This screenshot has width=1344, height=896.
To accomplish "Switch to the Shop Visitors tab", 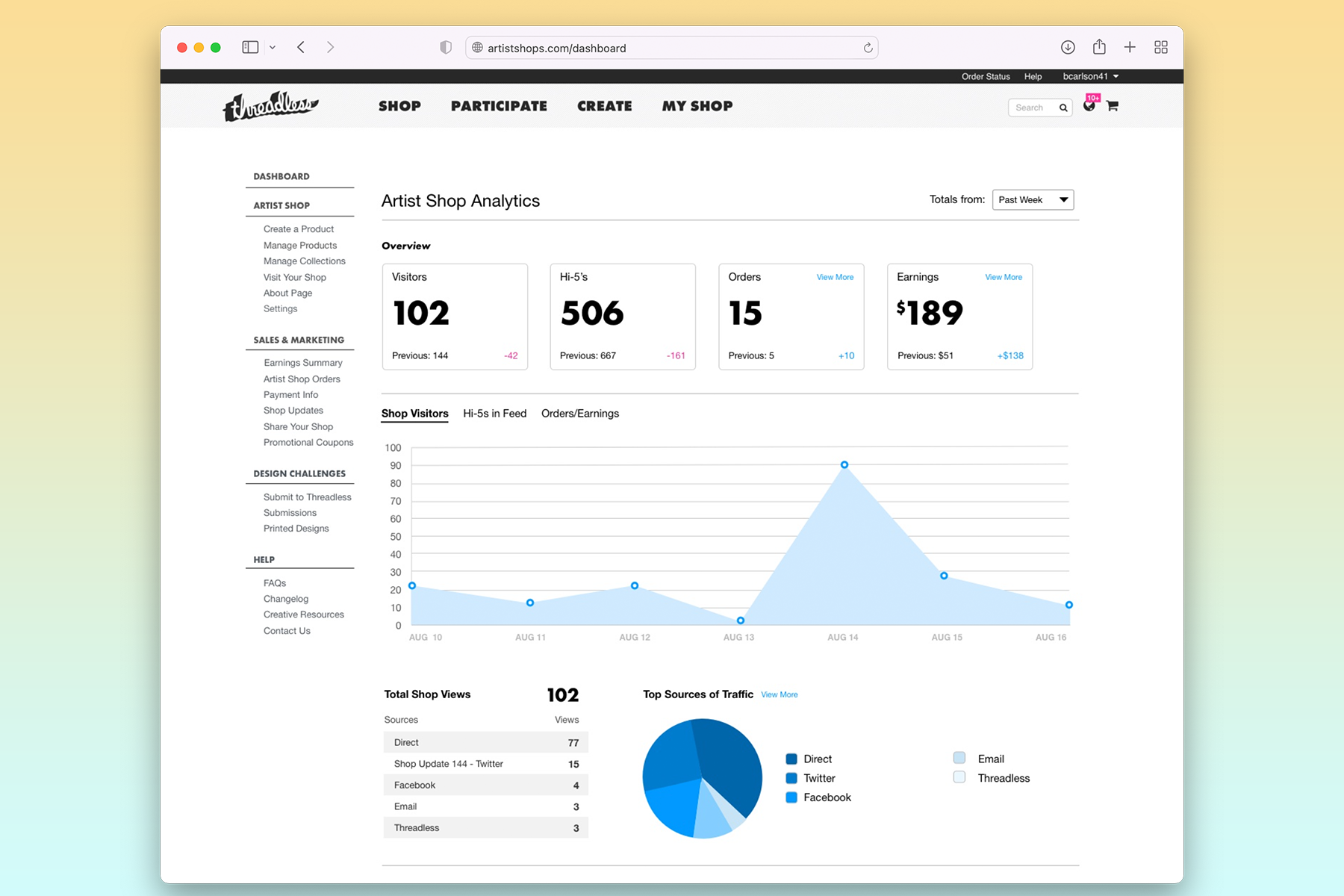I will 415,414.
